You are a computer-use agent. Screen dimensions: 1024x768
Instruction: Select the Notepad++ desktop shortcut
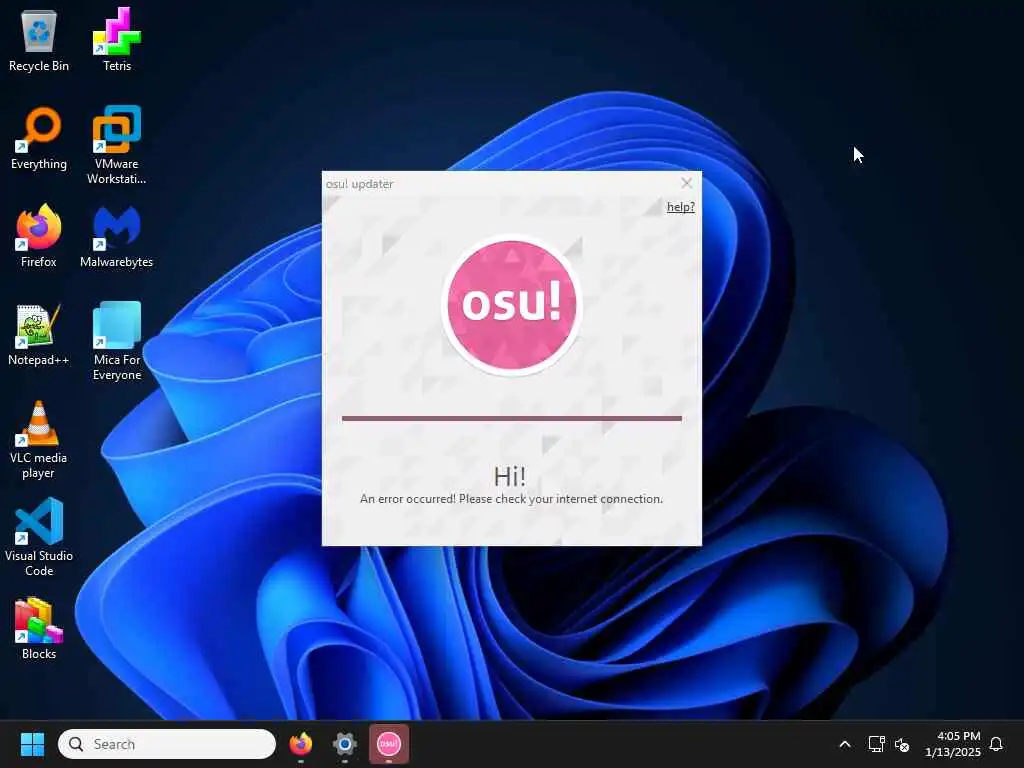pos(39,334)
